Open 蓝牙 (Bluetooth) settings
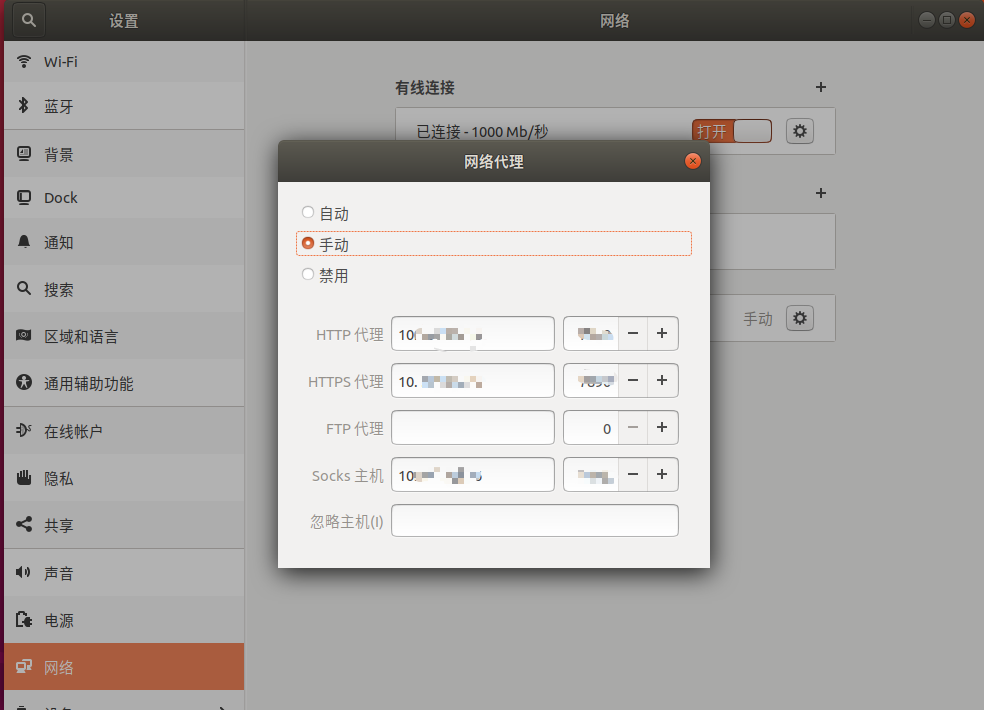The height and width of the screenshot is (710, 984). pyautogui.click(x=62, y=106)
